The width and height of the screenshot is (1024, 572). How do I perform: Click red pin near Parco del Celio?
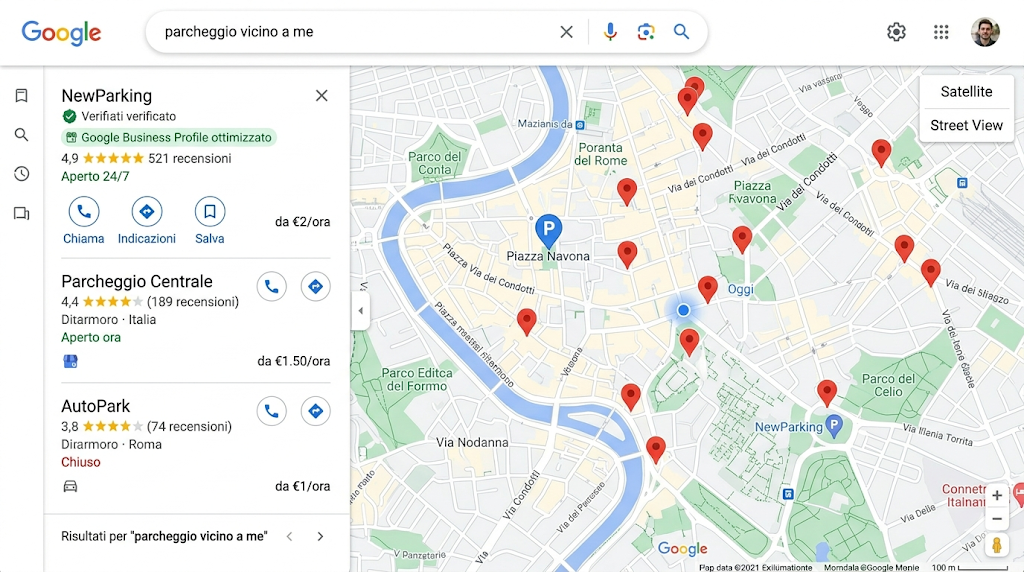pos(827,392)
